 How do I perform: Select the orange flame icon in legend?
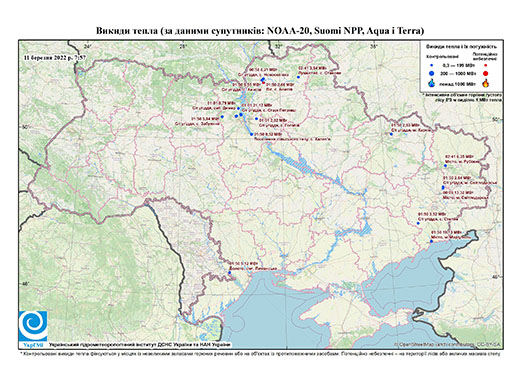(x=486, y=83)
